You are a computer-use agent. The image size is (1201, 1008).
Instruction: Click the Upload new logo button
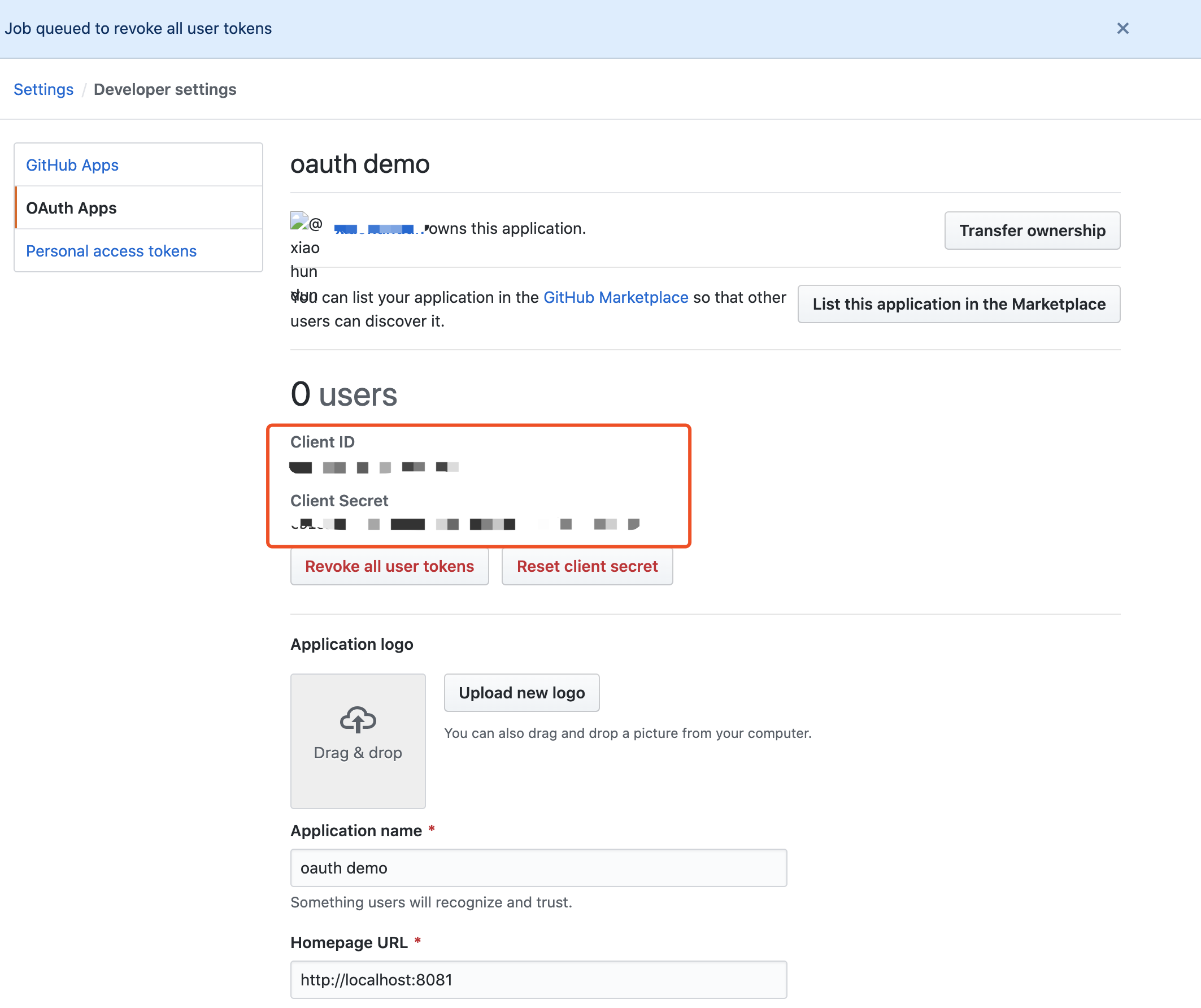point(521,693)
